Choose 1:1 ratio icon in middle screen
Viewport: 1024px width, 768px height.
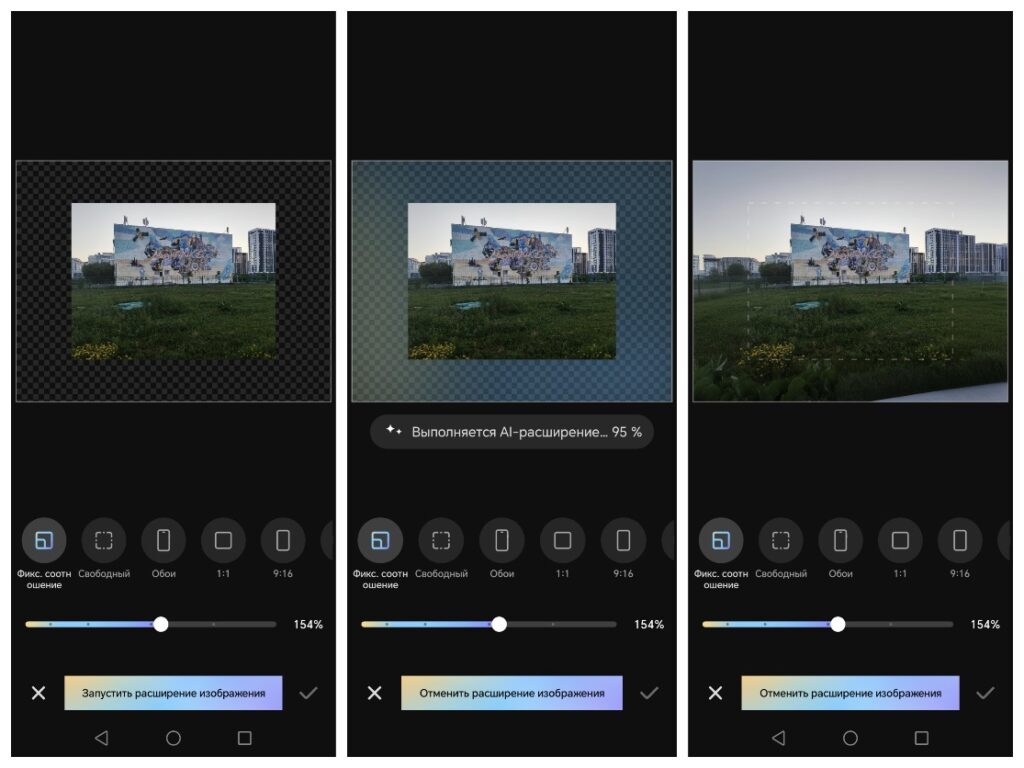(562, 540)
